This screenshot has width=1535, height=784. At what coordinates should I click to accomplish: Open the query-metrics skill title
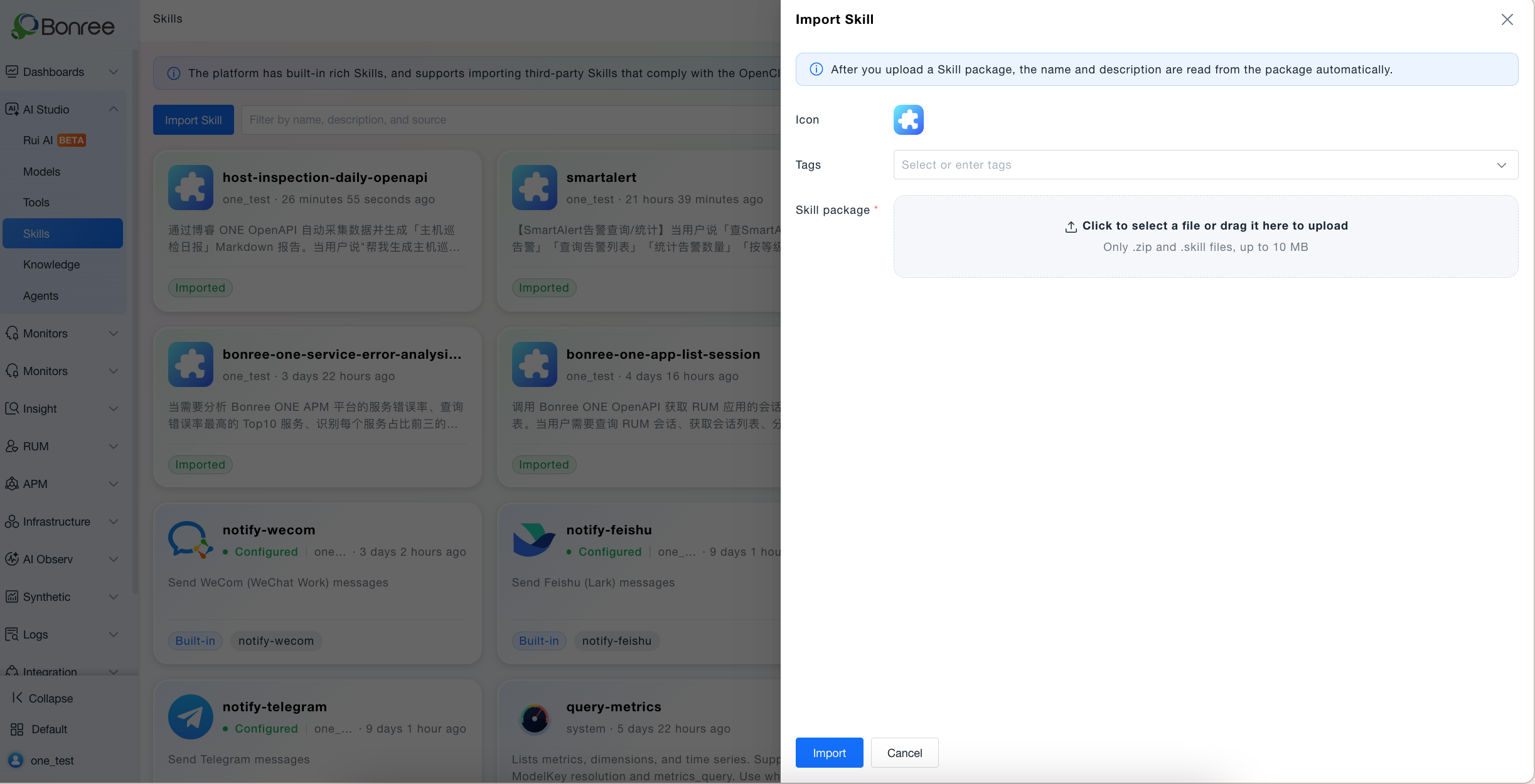(614, 707)
